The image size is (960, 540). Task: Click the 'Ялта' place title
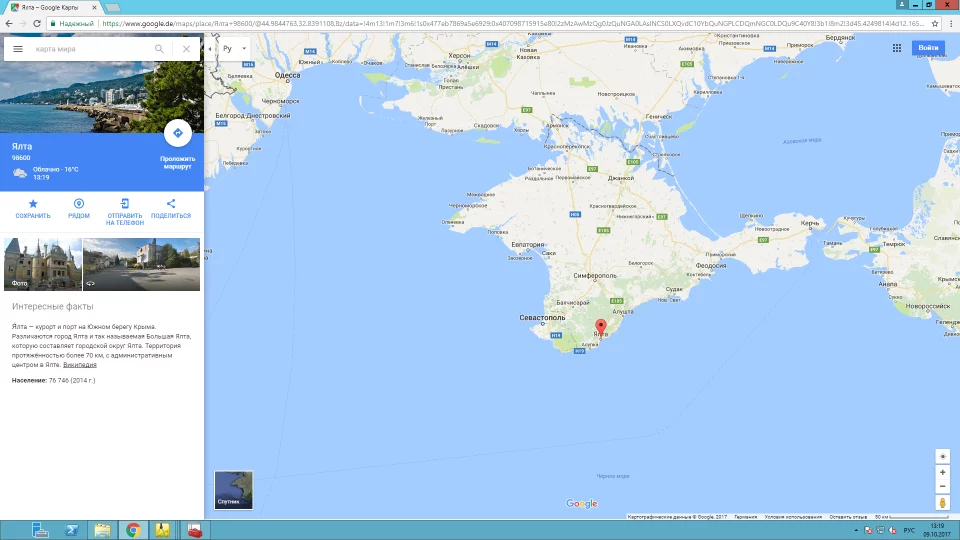click(22, 146)
